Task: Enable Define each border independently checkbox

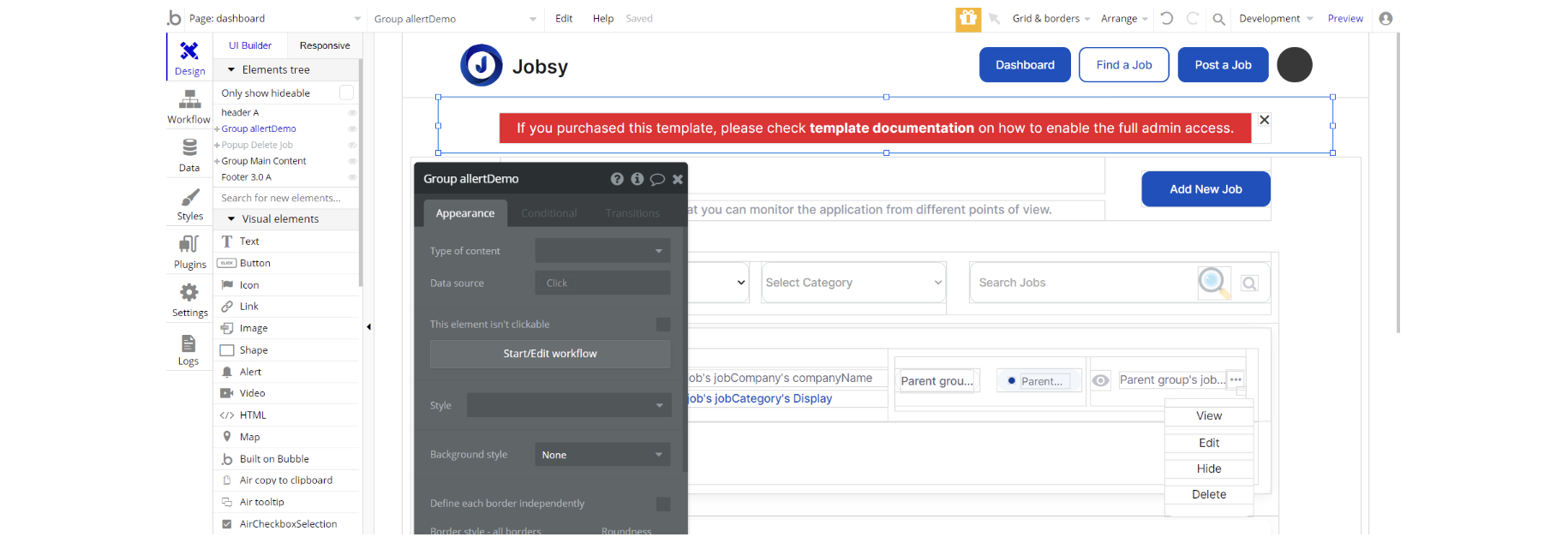Action: click(x=663, y=504)
